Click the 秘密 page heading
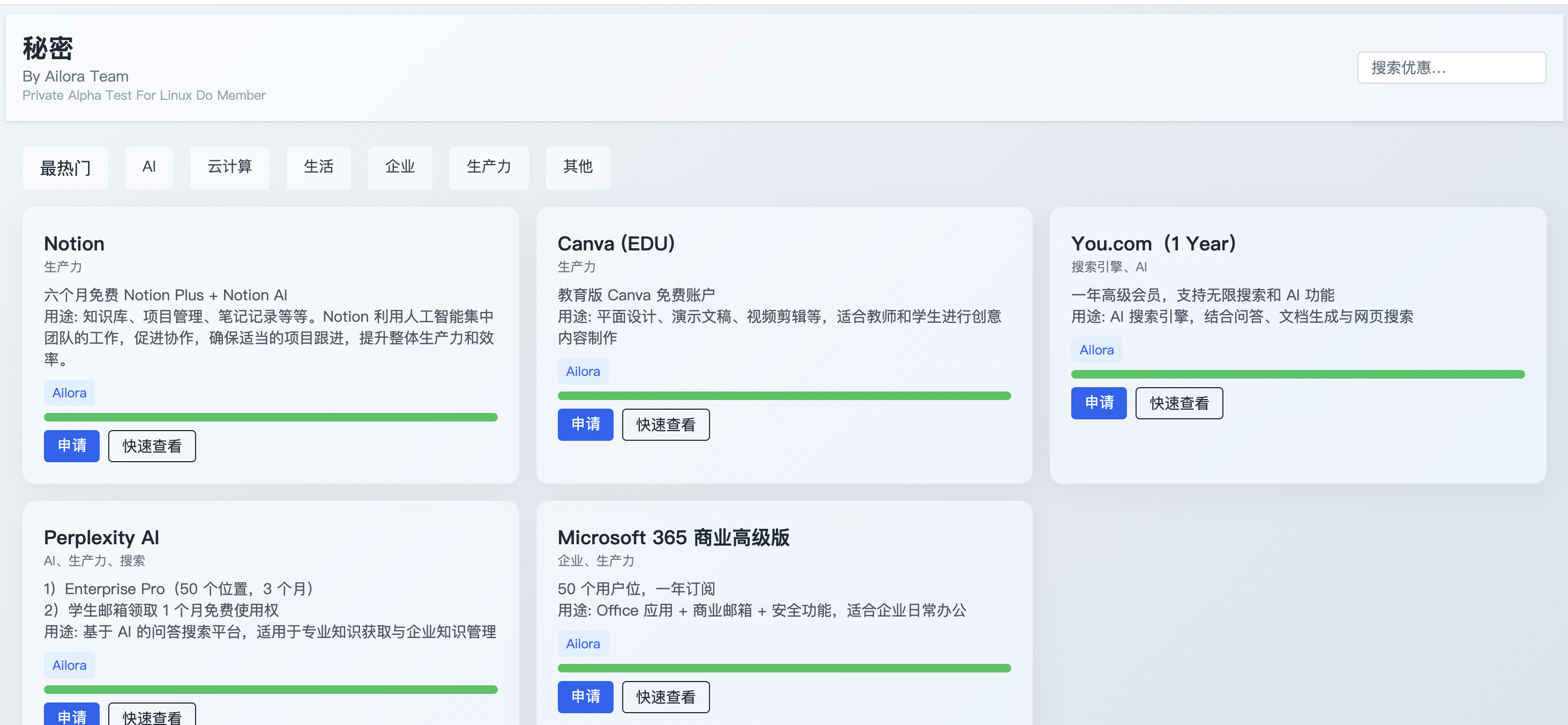 pos(48,48)
